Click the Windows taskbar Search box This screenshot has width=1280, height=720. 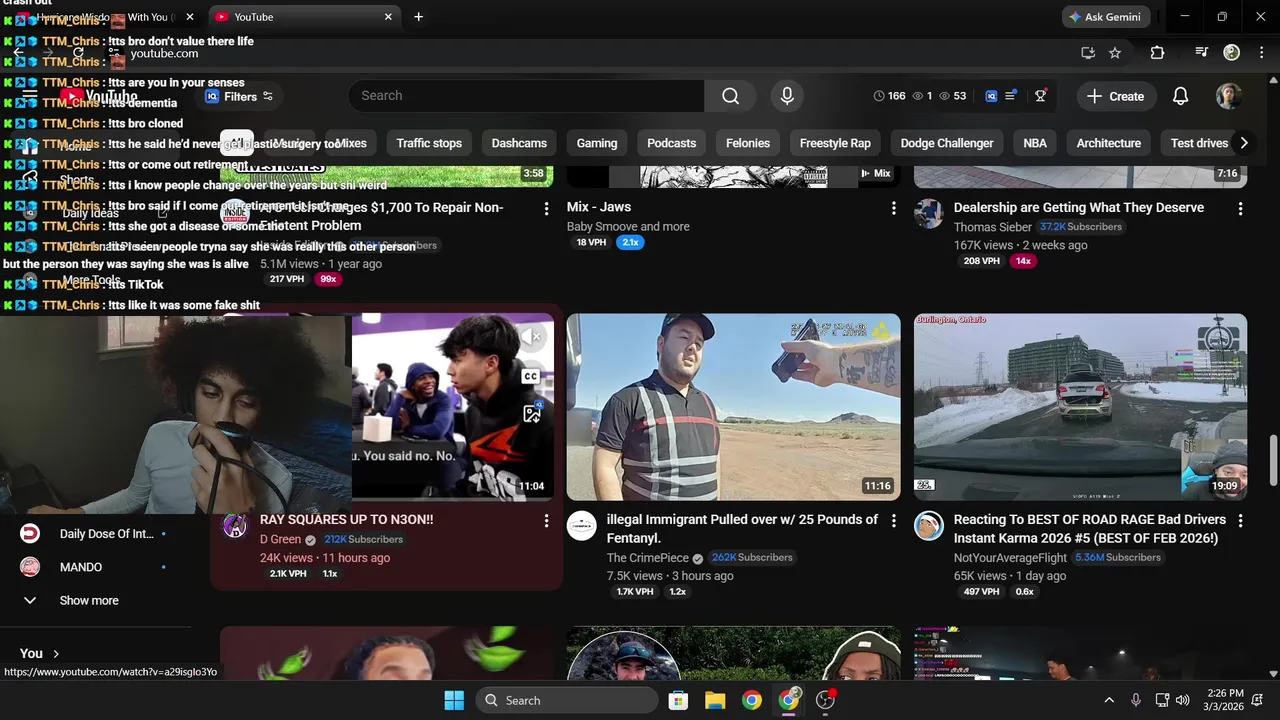566,700
